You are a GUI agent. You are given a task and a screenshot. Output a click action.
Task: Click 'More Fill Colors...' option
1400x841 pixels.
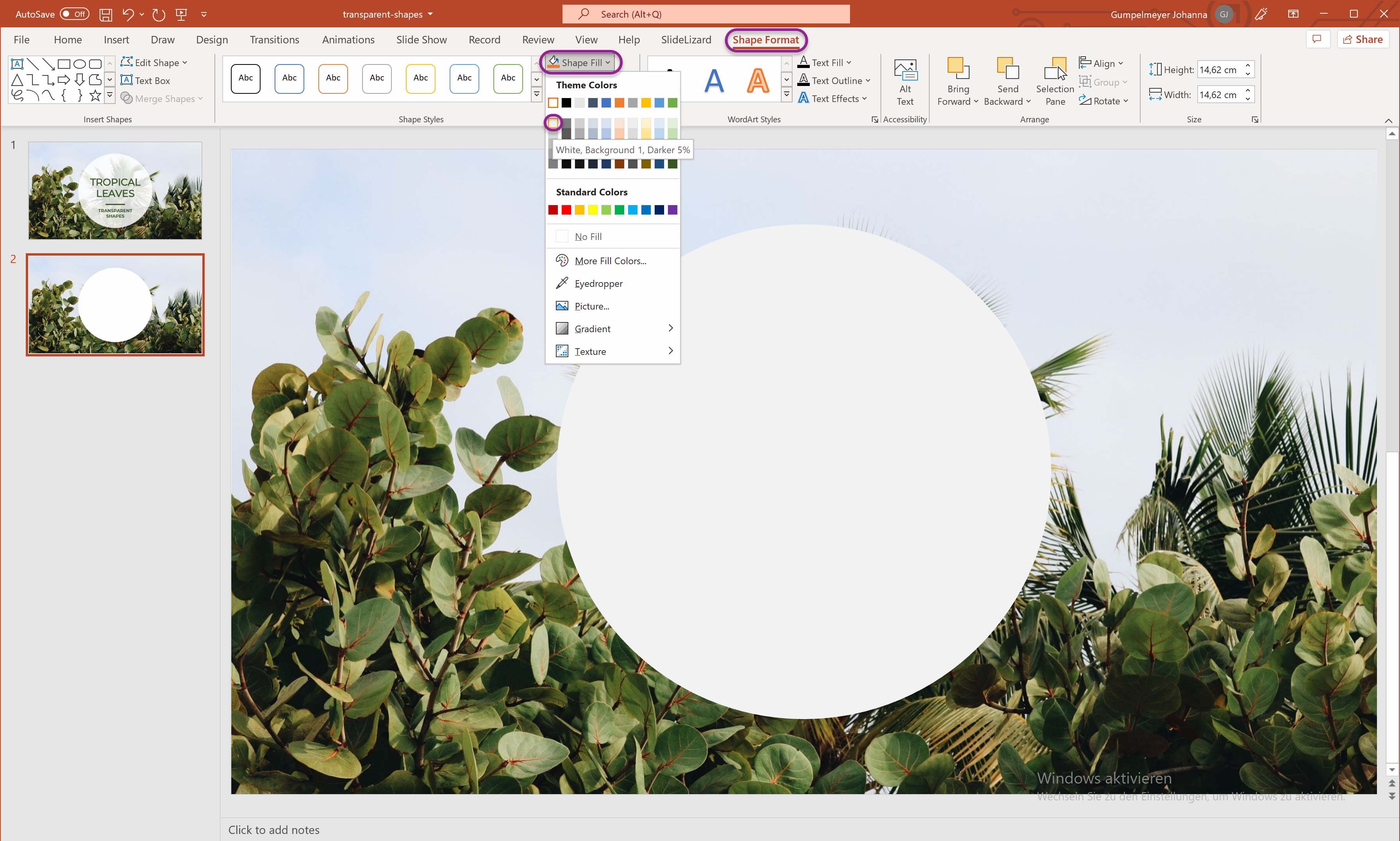tap(610, 260)
